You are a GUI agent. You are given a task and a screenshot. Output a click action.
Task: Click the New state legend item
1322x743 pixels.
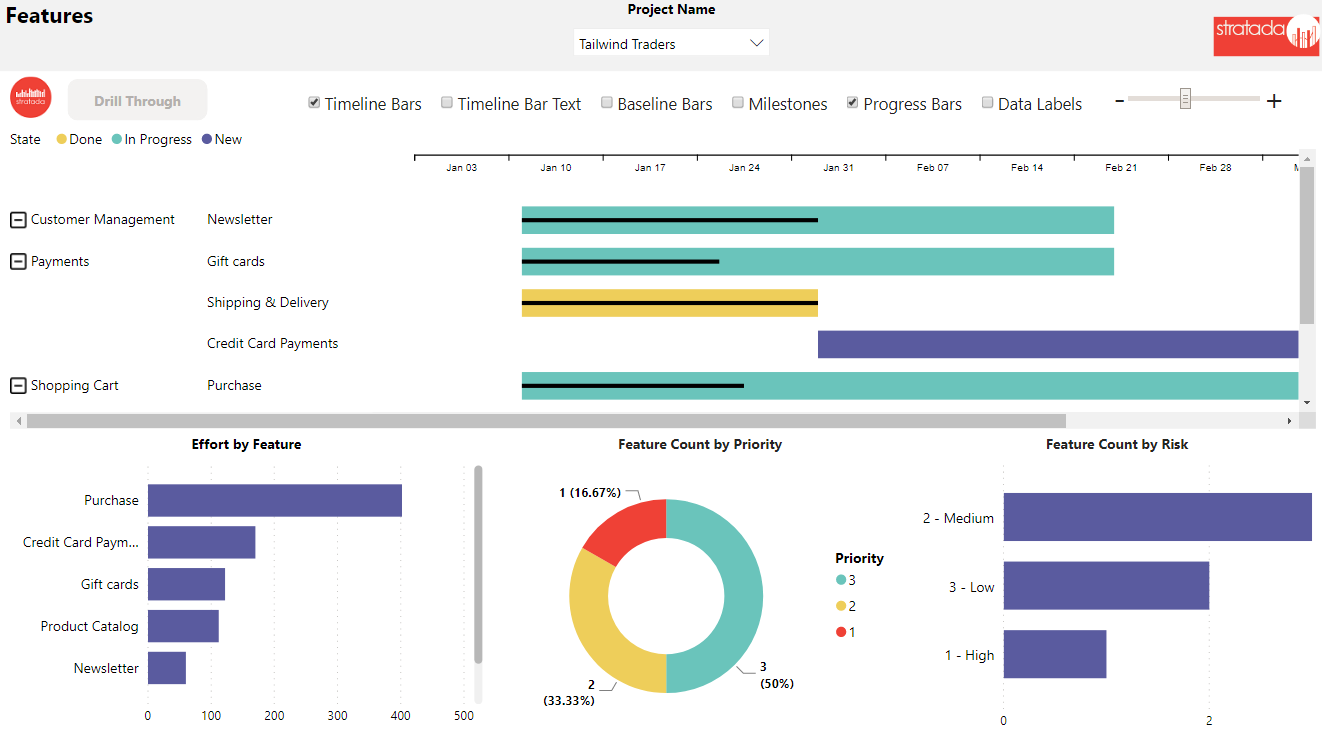pos(222,139)
